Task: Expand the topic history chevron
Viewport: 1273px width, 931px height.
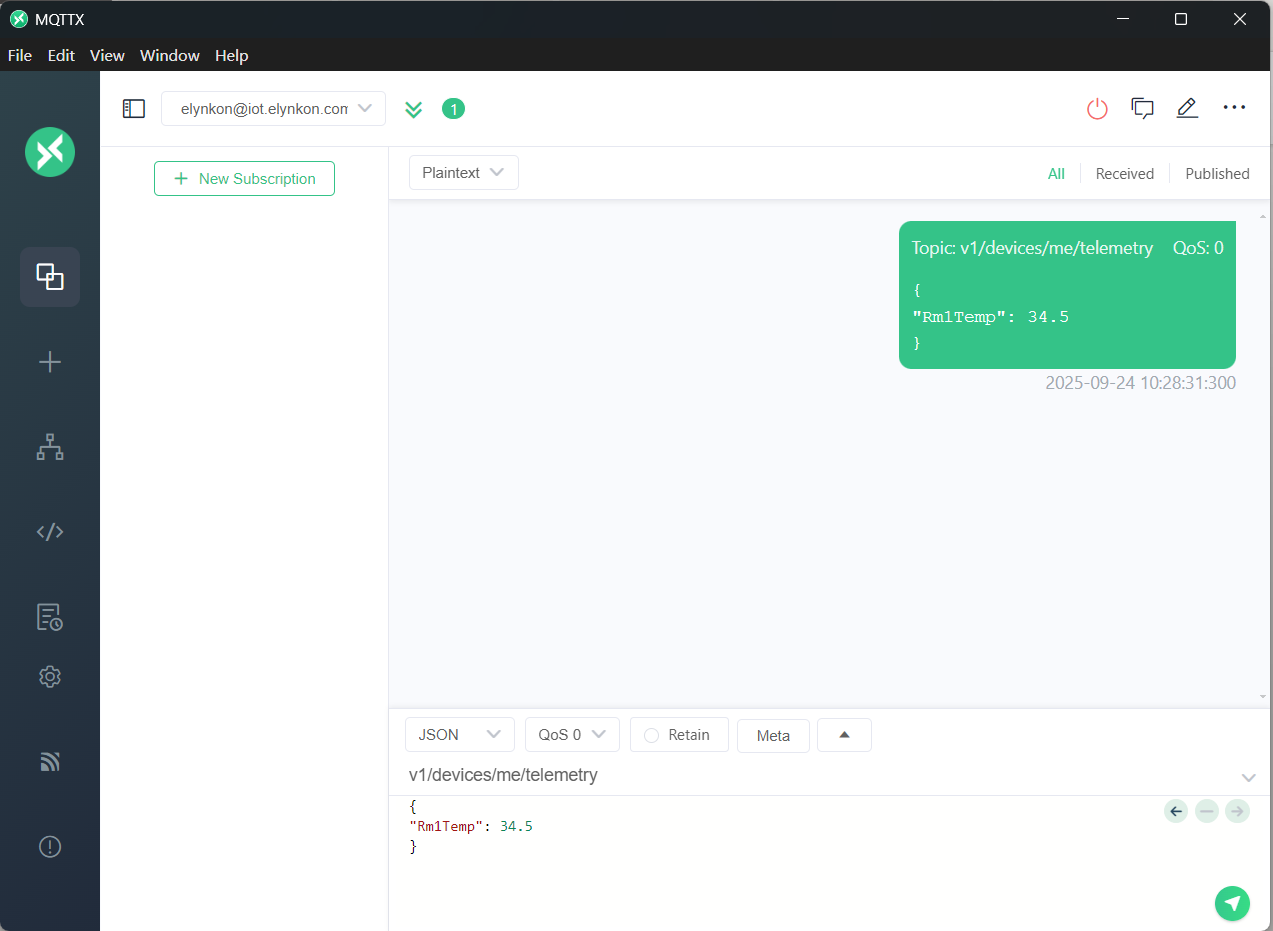Action: click(1248, 777)
